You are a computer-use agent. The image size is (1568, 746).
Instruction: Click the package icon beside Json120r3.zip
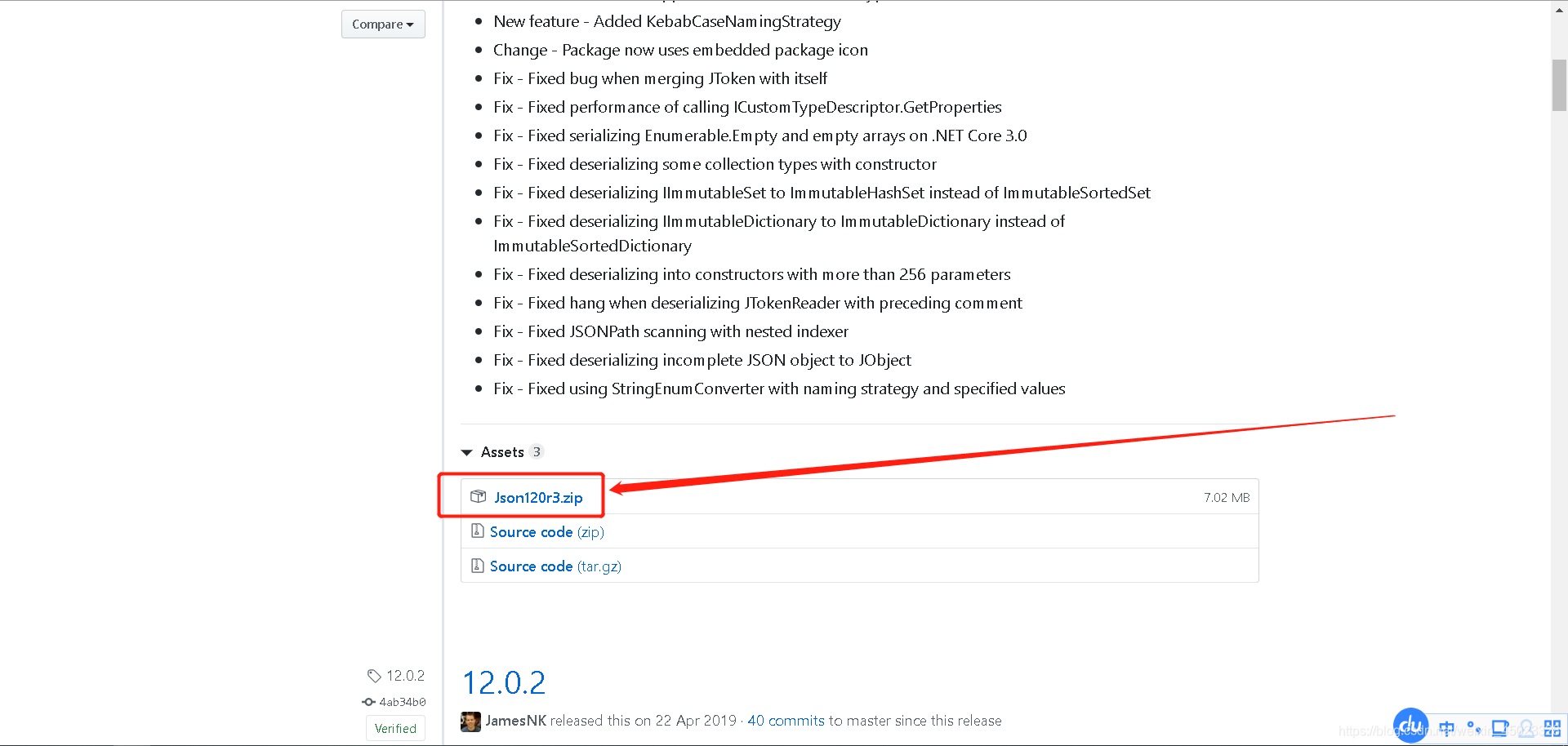[478, 496]
